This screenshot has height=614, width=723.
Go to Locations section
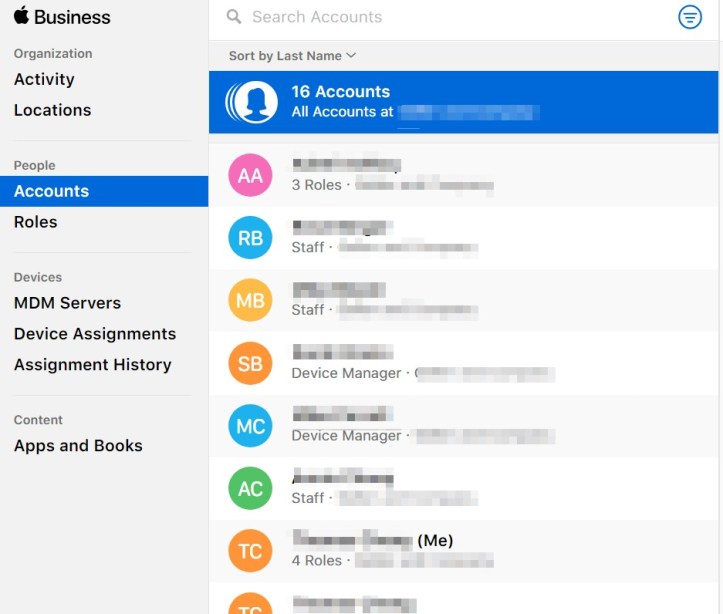[x=52, y=110]
